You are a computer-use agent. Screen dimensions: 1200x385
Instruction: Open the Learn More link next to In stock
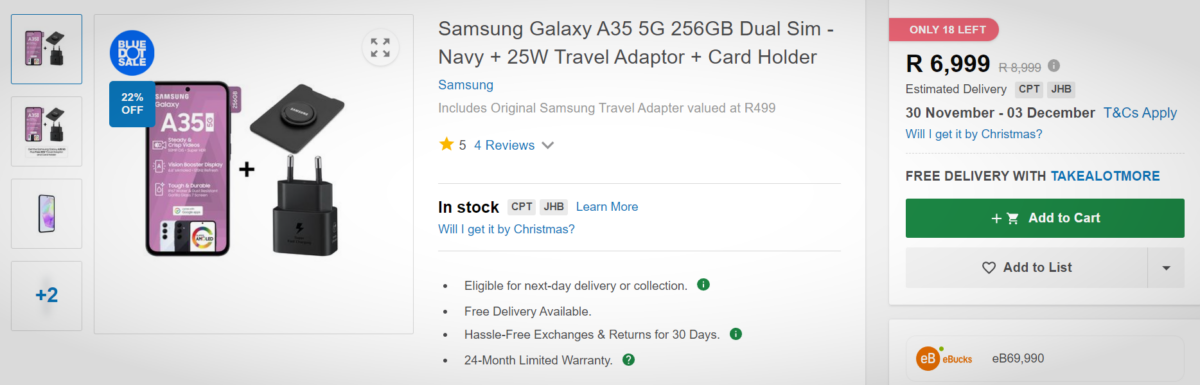pyautogui.click(x=607, y=207)
